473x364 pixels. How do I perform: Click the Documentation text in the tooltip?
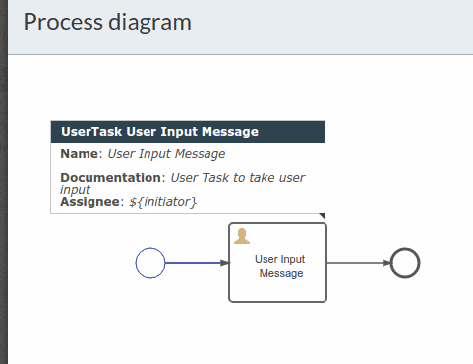point(183,183)
